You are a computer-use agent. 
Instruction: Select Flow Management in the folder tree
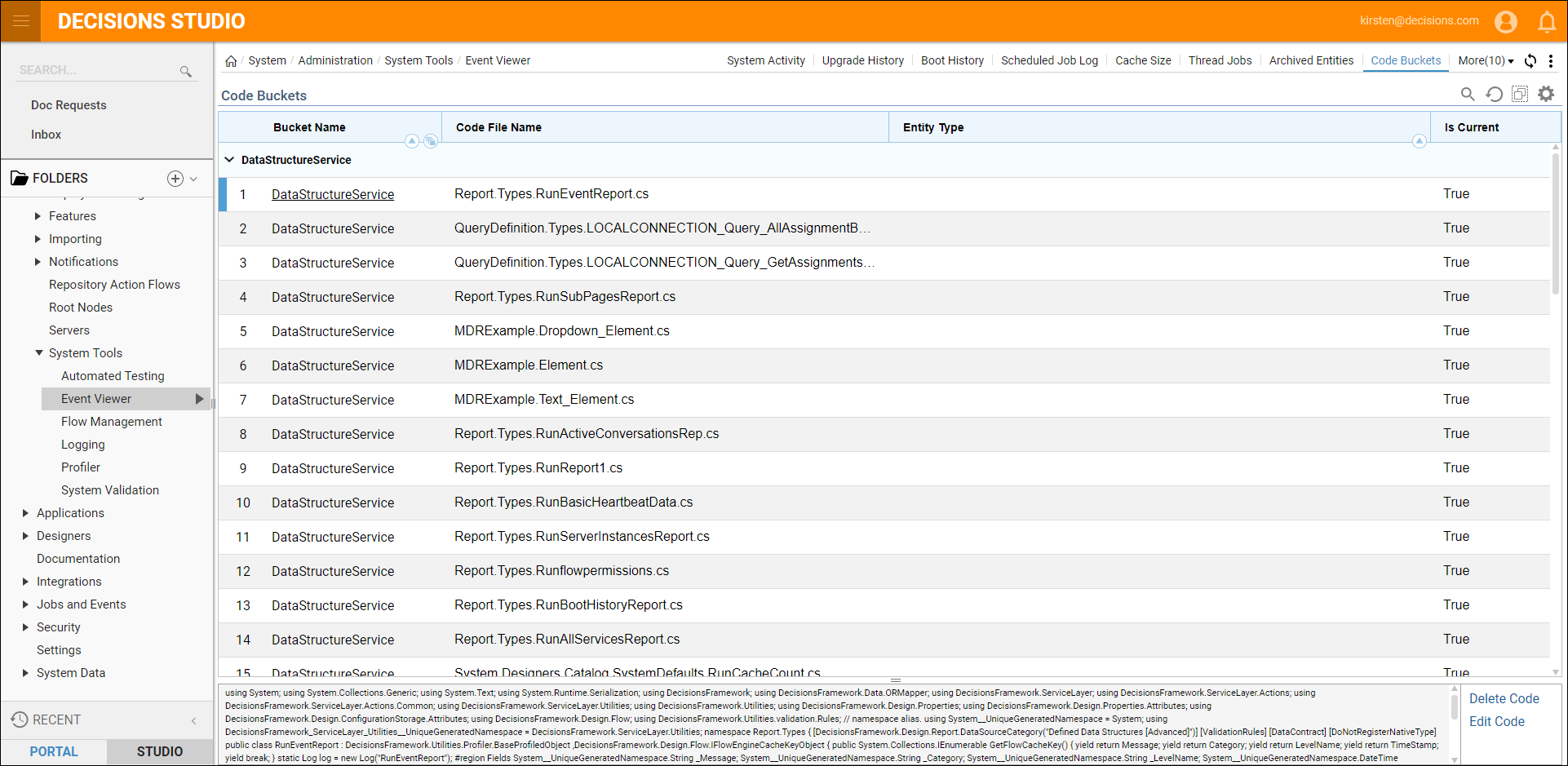point(112,422)
